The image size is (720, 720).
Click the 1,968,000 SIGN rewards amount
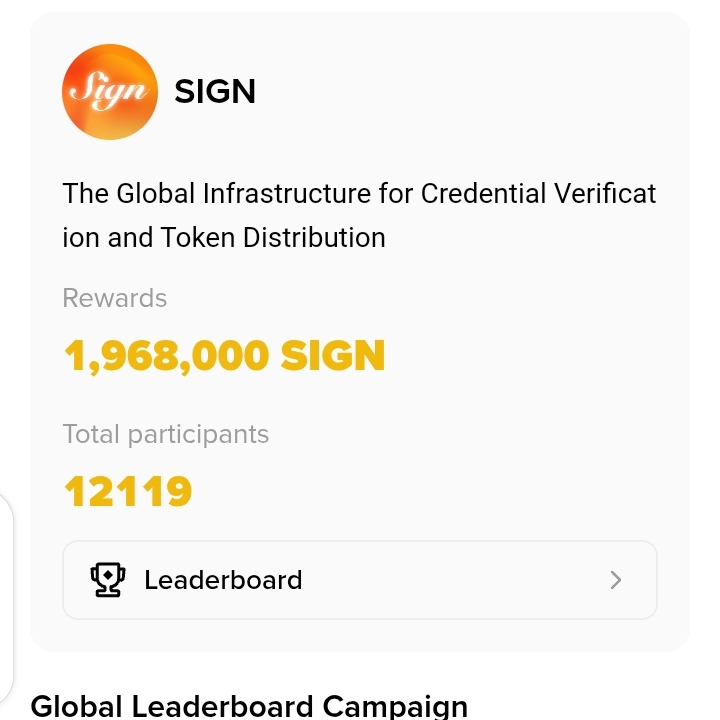224,355
